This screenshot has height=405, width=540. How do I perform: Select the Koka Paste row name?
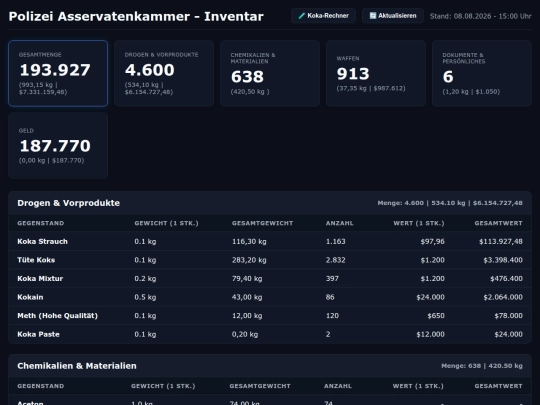click(x=38, y=334)
